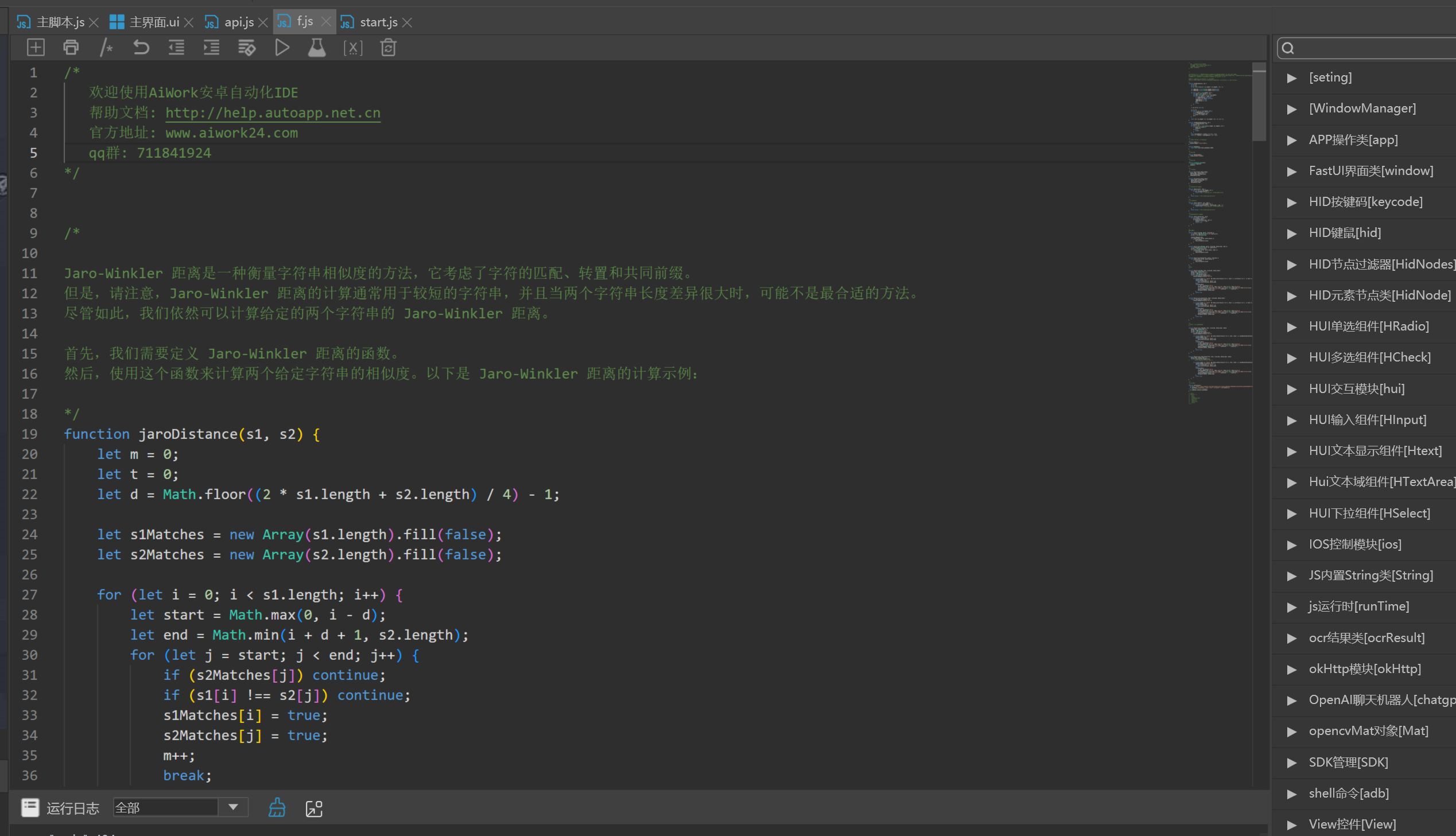Expand JS内置String类[String] node

pos(1292,576)
